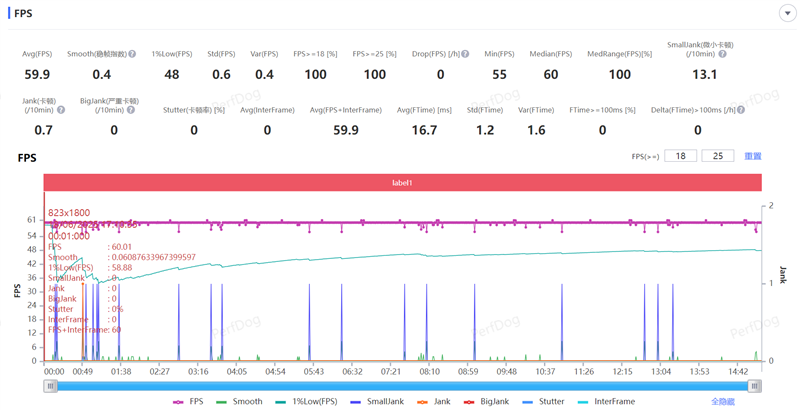The height and width of the screenshot is (410, 800).
Task: Click the FPS threshold field showing 18
Action: pyautogui.click(x=681, y=157)
